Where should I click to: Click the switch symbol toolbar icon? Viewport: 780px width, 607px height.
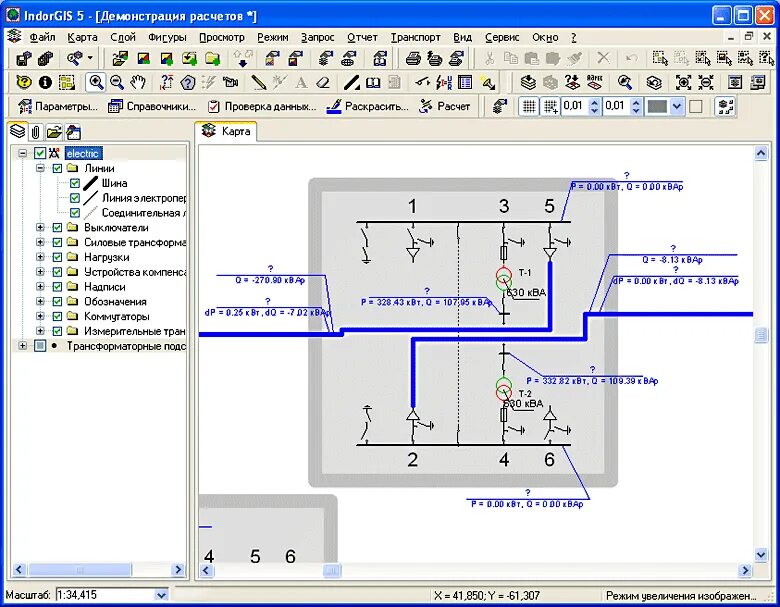422,82
